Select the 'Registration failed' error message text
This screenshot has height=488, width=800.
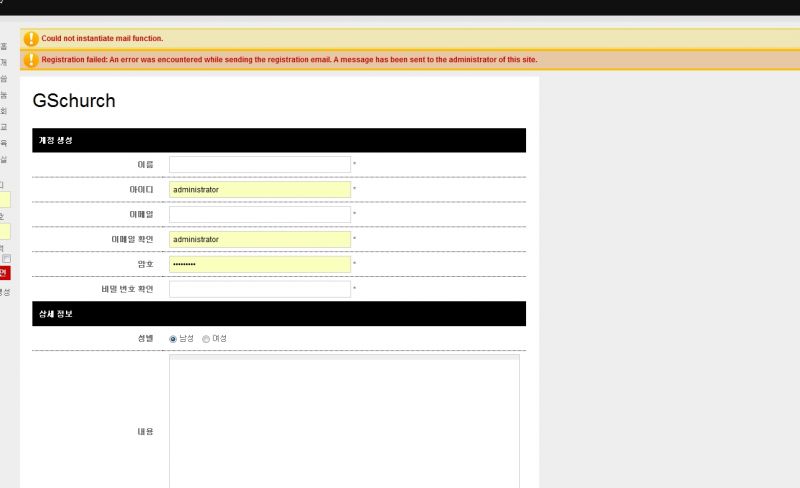(x=289, y=60)
